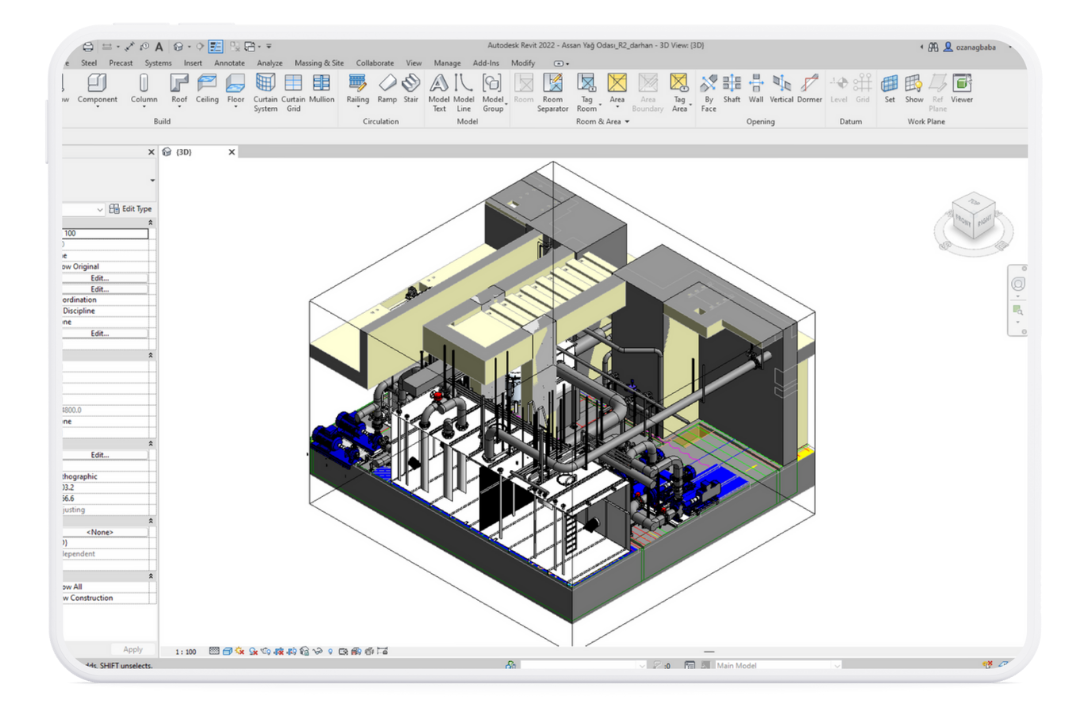Click Zoom icon in the navigation bar
1090x720 pixels.
(x=1018, y=311)
